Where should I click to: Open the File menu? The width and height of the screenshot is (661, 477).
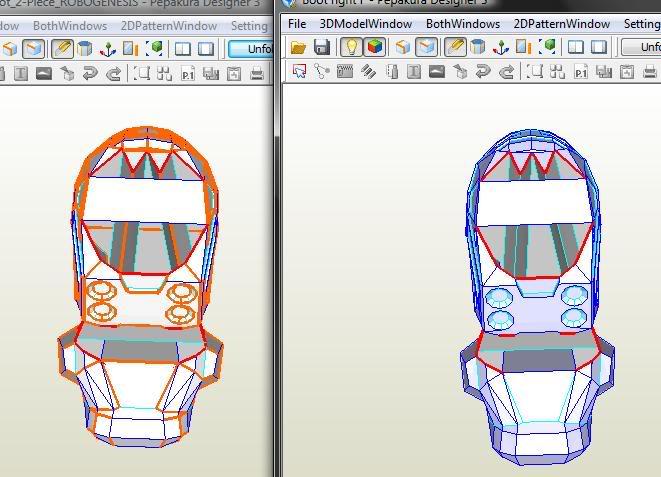pyautogui.click(x=297, y=24)
